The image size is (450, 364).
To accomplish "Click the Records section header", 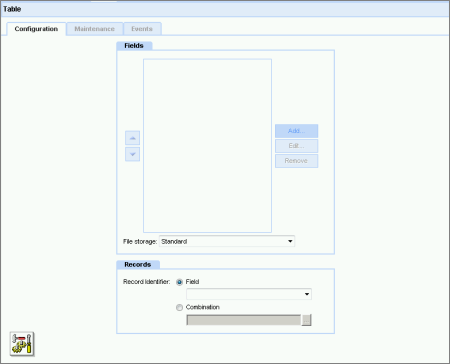I will click(138, 265).
